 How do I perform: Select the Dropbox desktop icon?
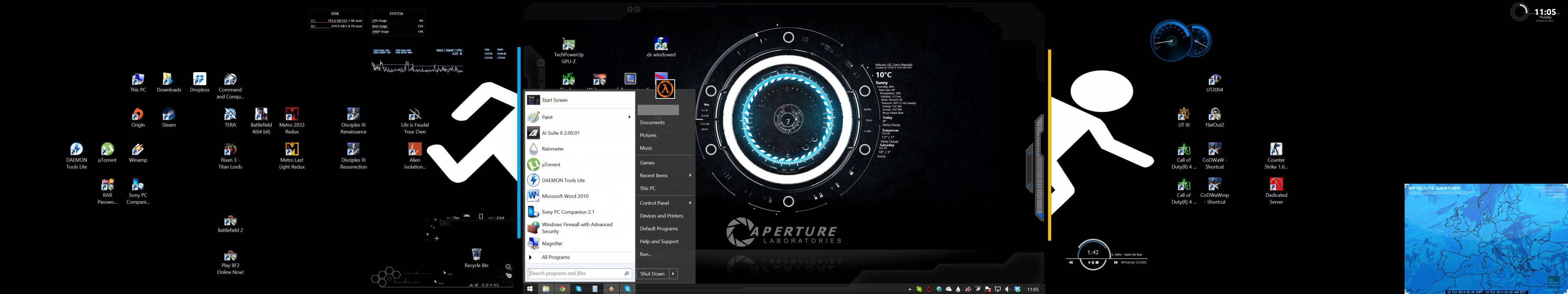pyautogui.click(x=200, y=82)
